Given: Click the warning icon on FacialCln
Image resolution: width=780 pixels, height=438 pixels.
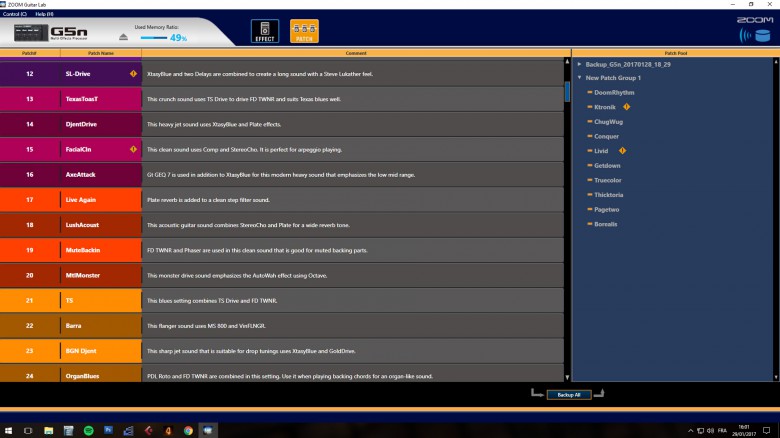Looking at the screenshot, I should point(133,149).
